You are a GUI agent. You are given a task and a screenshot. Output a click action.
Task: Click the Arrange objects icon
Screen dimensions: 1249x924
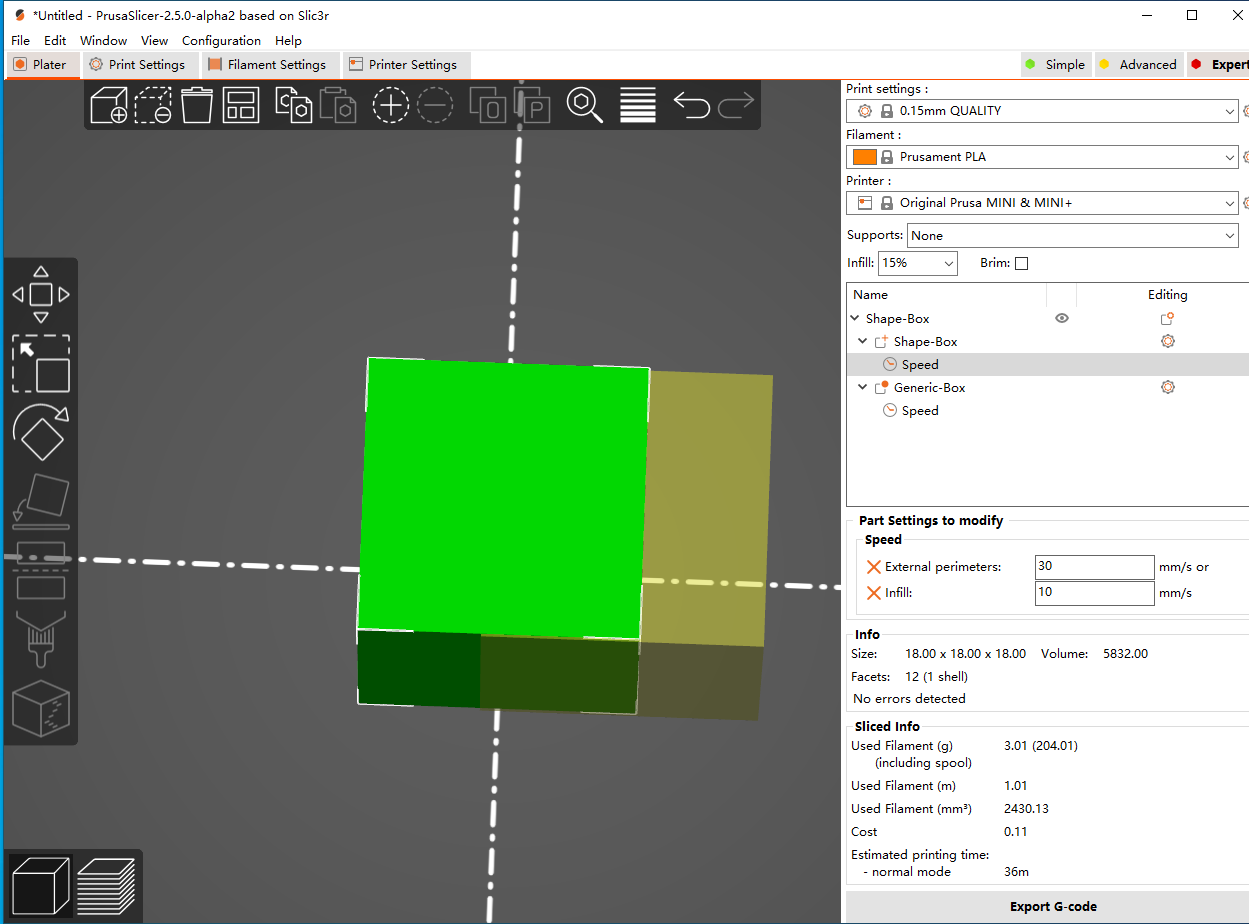coord(241,104)
